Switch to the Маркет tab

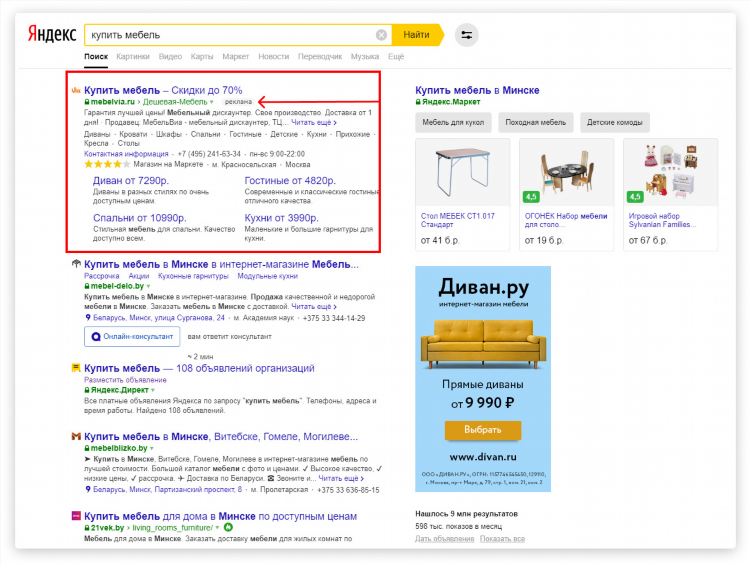coord(236,56)
